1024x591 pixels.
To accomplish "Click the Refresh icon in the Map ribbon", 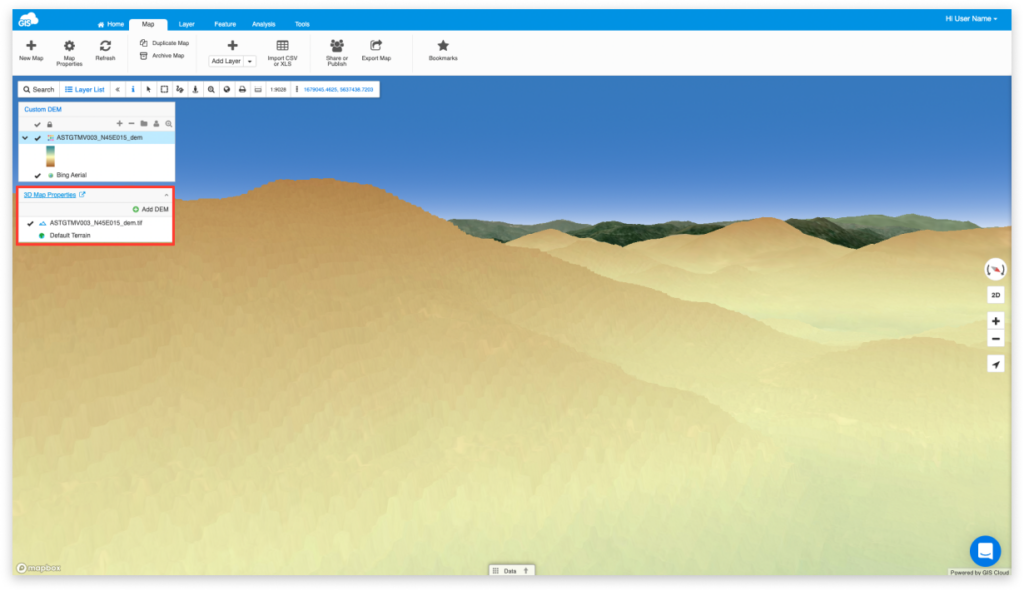I will coord(103,47).
